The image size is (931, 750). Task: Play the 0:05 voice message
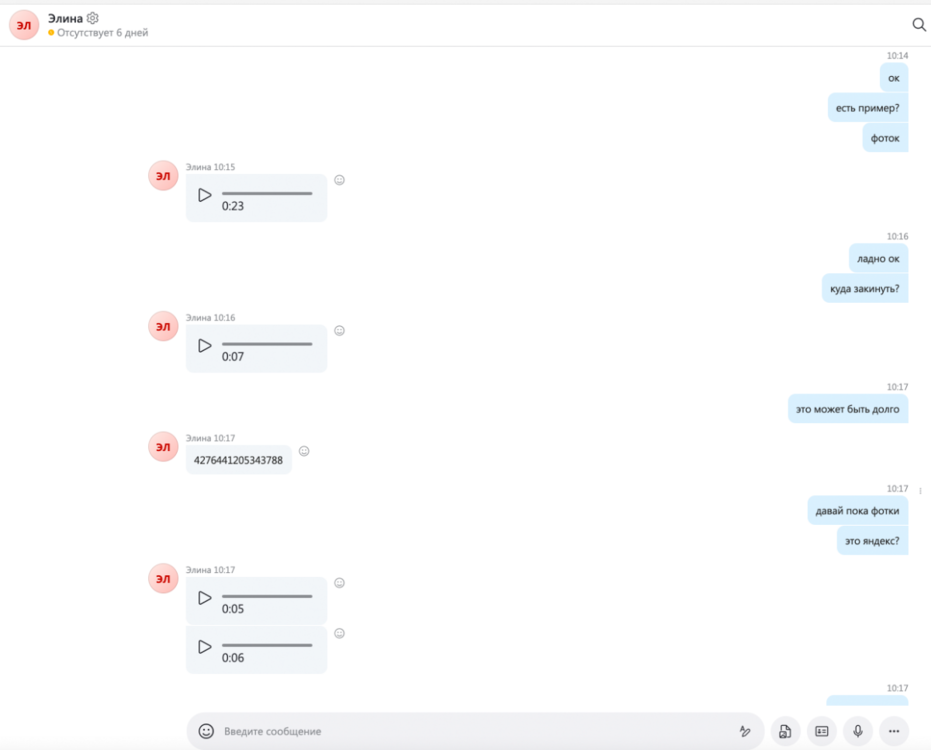[x=205, y=598]
